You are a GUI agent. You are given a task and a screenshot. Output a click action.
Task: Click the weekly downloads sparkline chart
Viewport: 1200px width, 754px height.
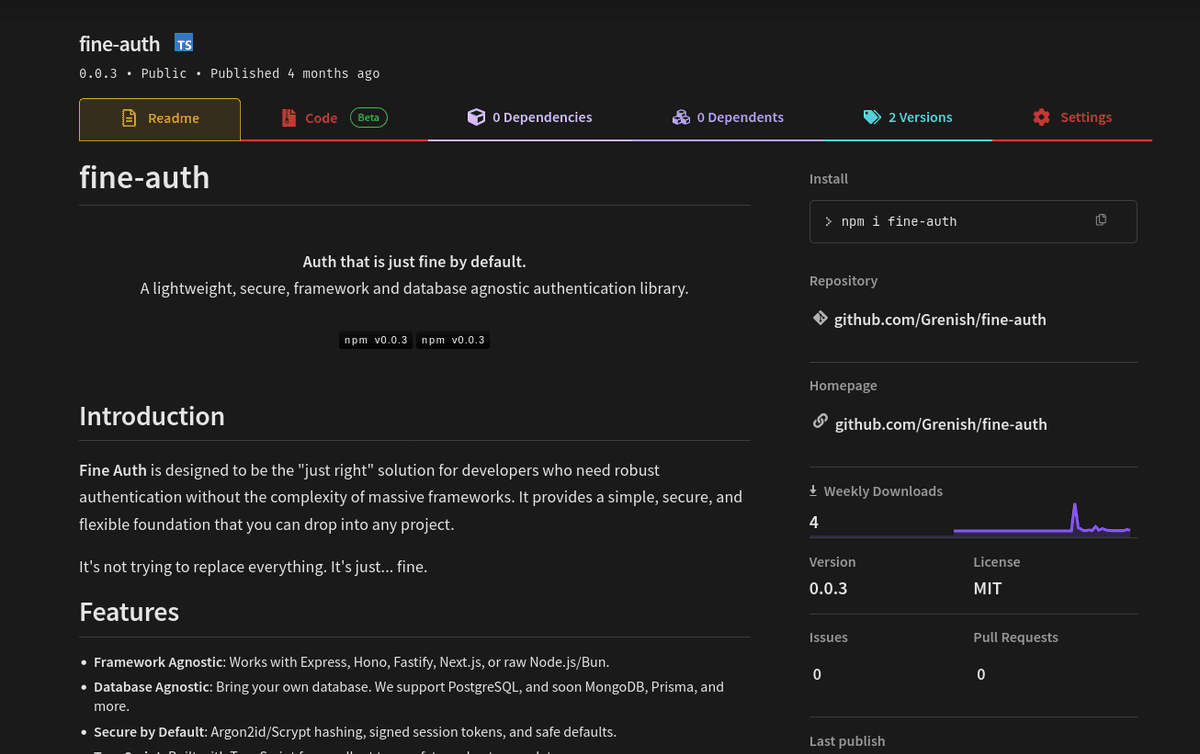(x=1042, y=518)
